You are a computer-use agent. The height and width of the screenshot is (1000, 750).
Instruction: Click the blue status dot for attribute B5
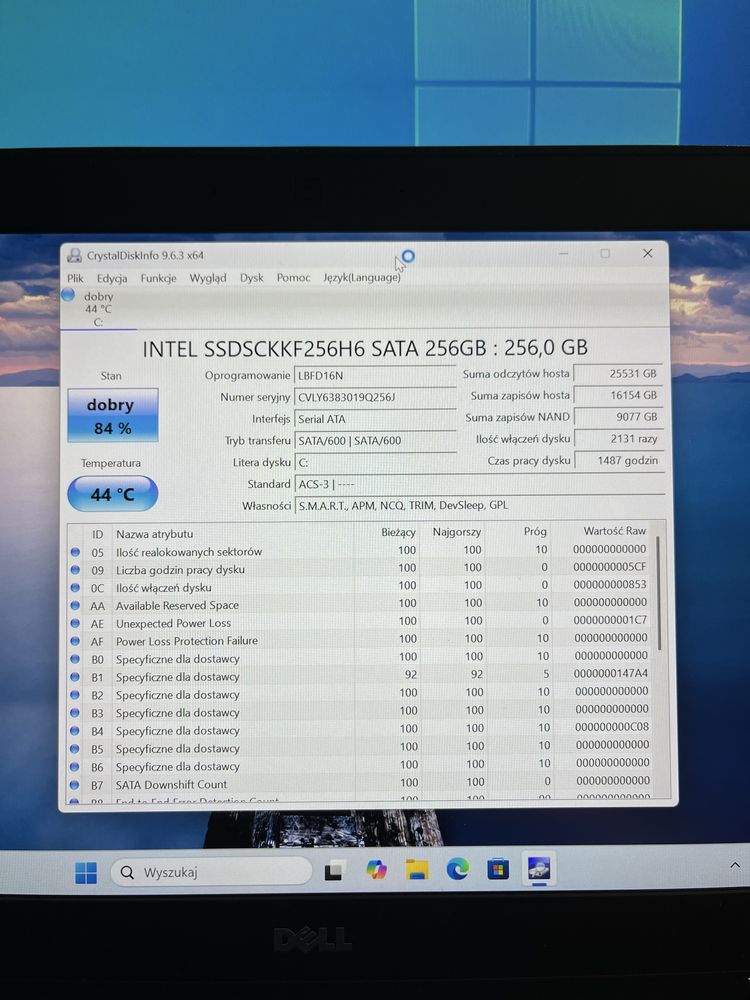pos(75,749)
